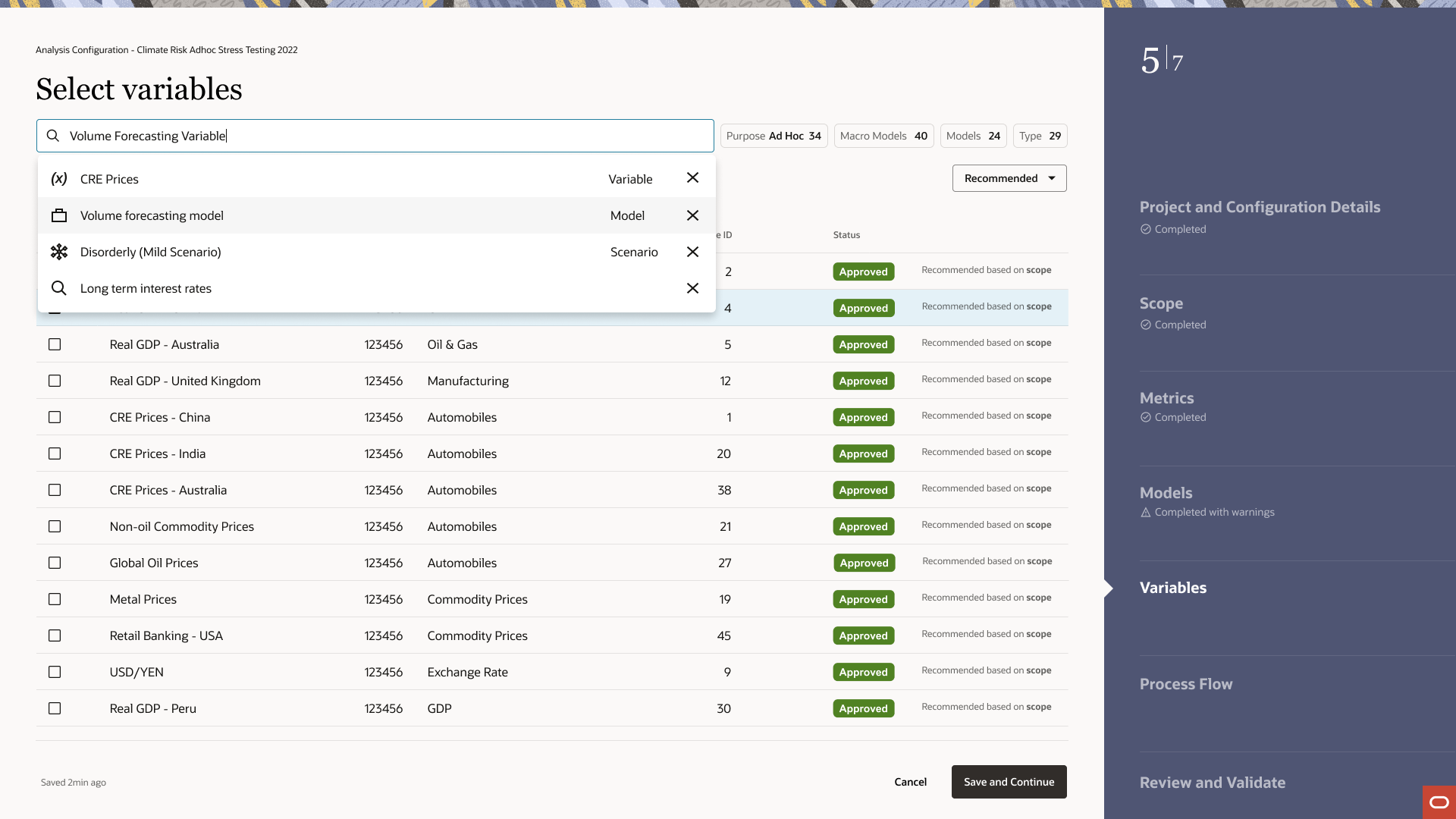Tick the Retail Banking - USA checkbox
The image size is (1456, 819).
point(55,635)
